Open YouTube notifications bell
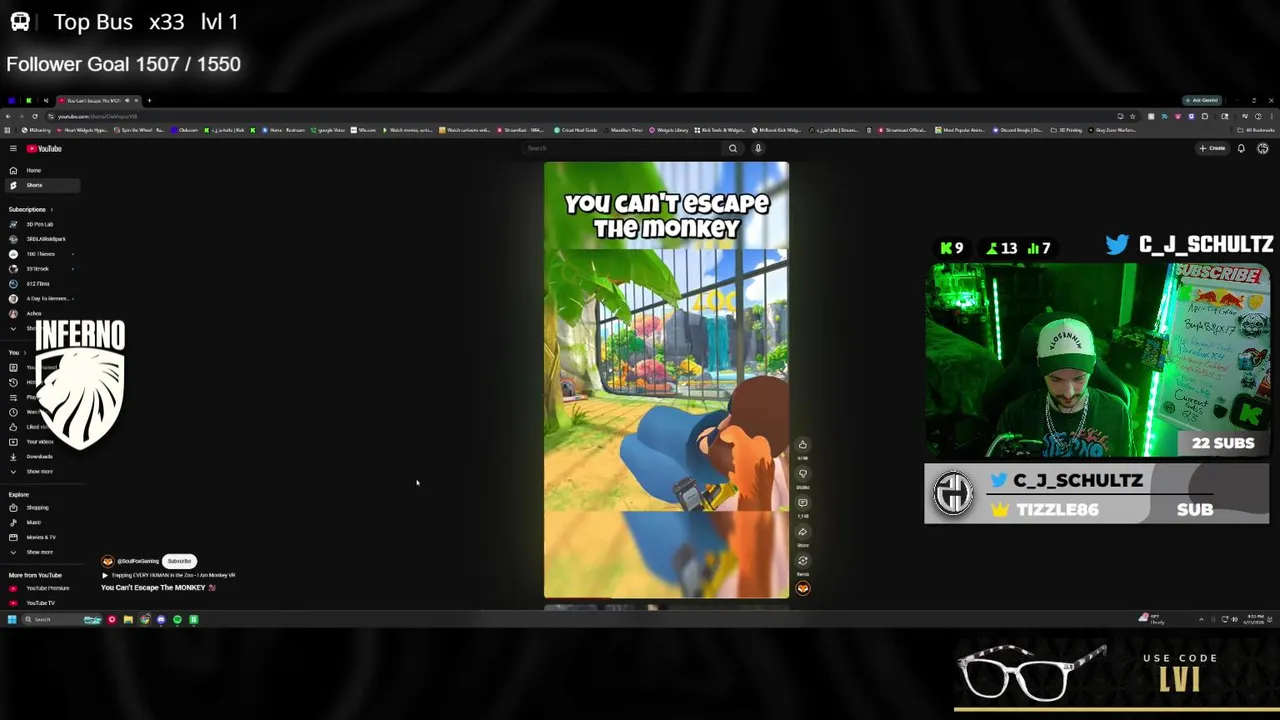Image resolution: width=1280 pixels, height=720 pixels. (x=1241, y=148)
